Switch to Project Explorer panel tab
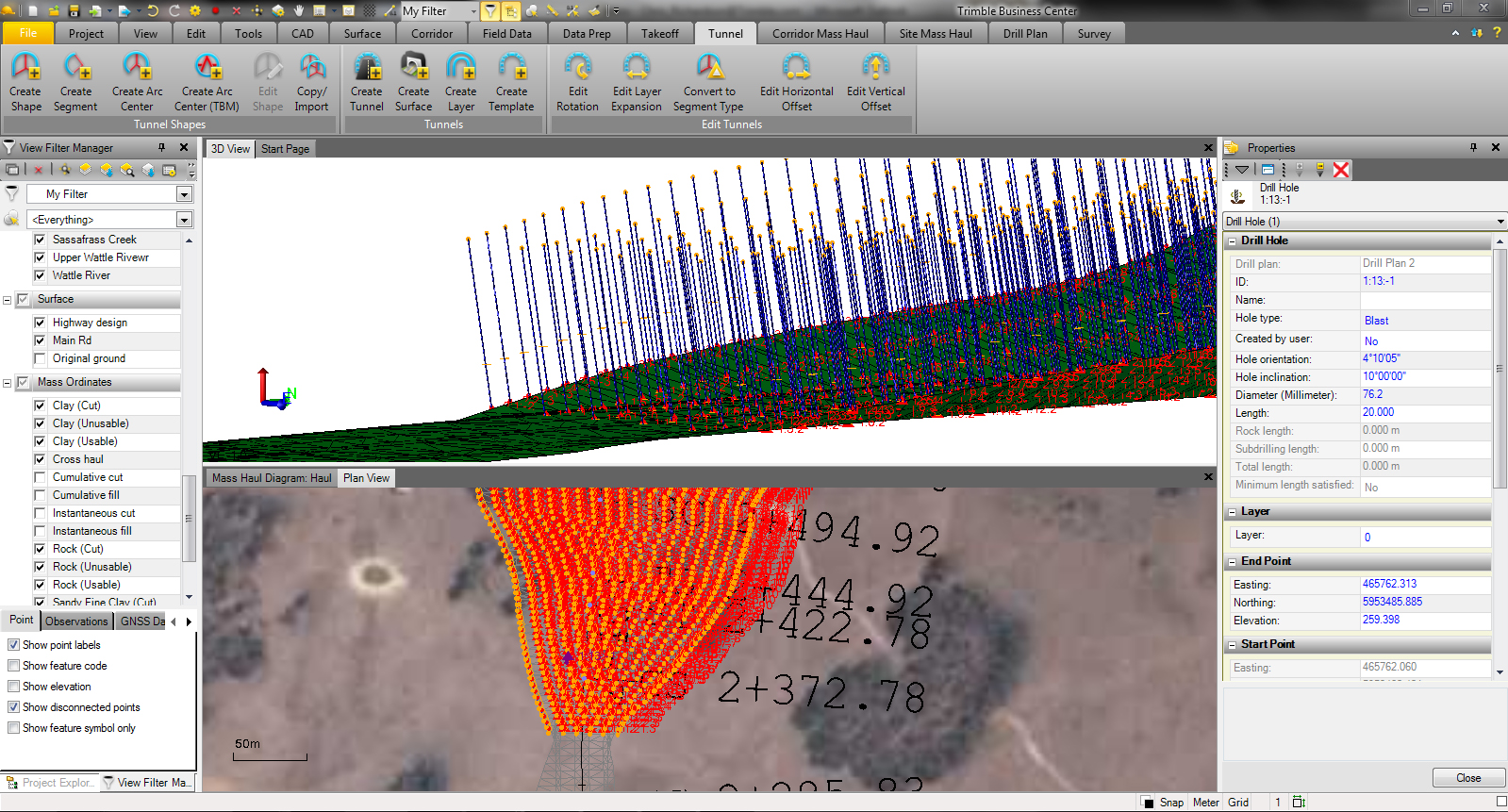 [50, 783]
